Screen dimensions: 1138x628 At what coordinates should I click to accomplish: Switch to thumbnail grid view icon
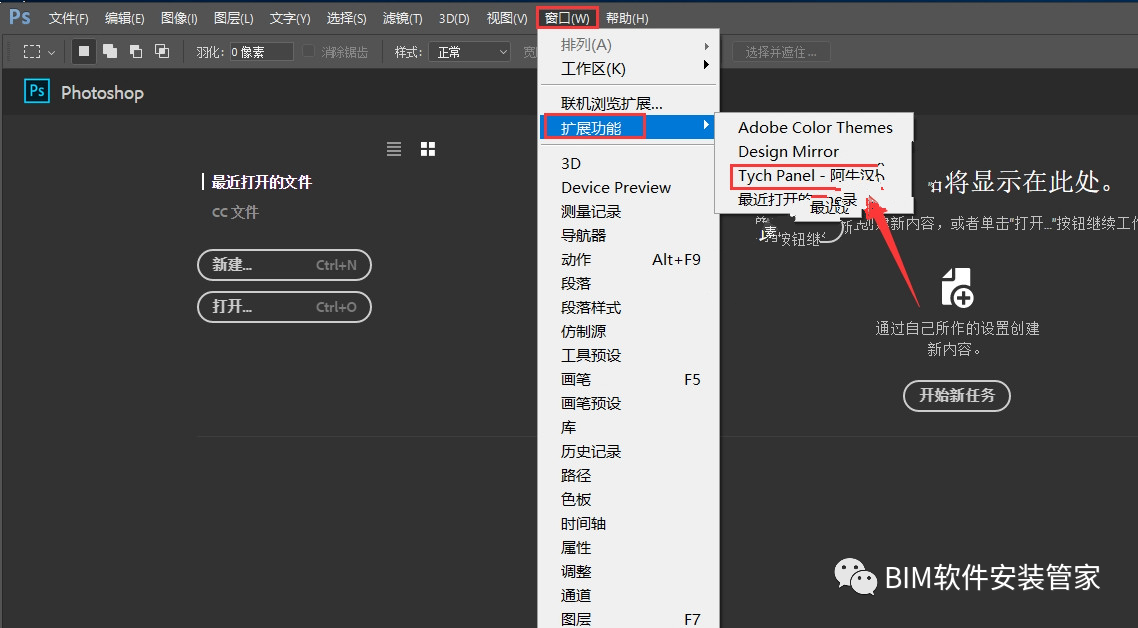click(x=428, y=149)
